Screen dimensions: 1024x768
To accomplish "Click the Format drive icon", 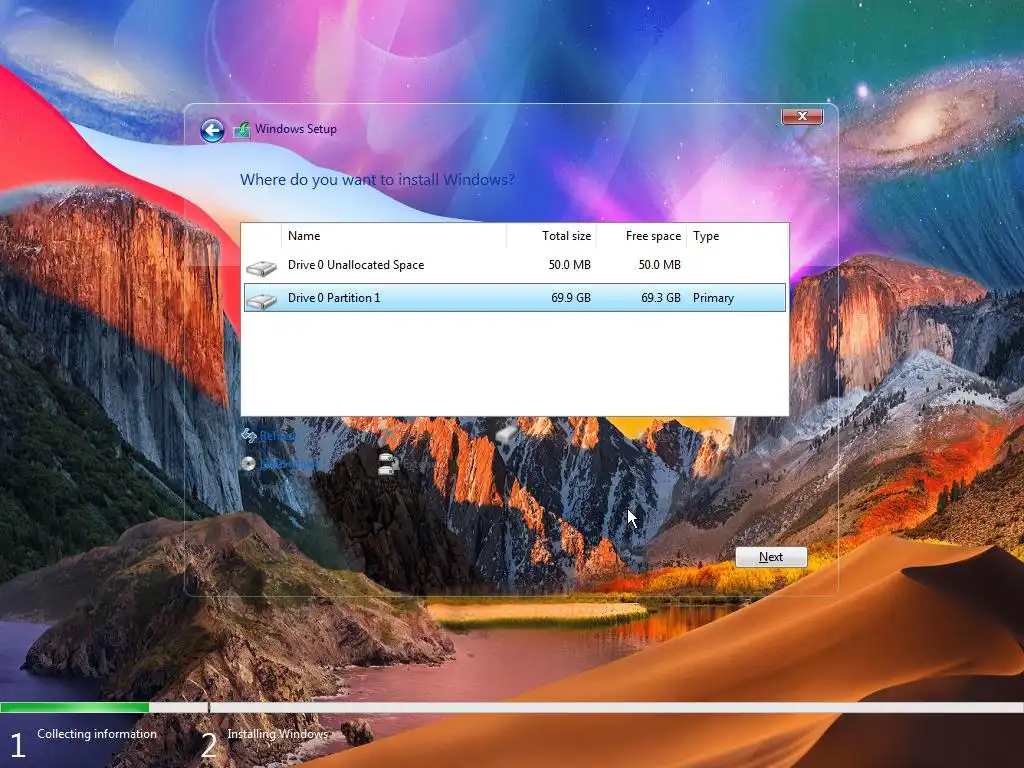I will tap(506, 434).
